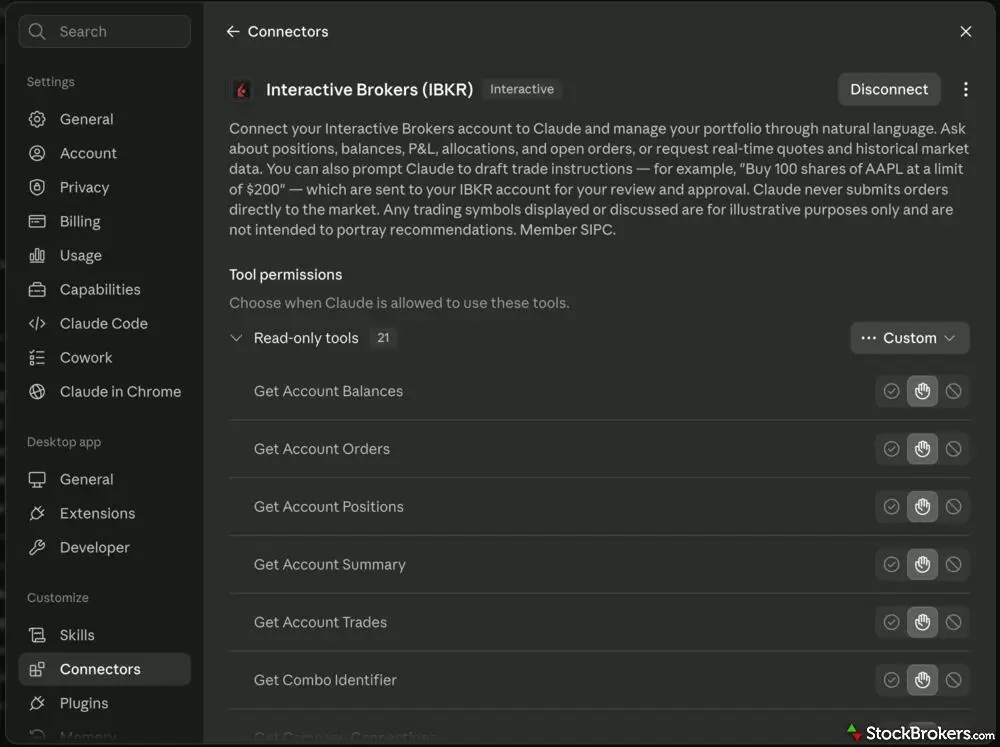The width and height of the screenshot is (1000, 747).
Task: Collapse the Read-only tools section
Action: [x=236, y=338]
